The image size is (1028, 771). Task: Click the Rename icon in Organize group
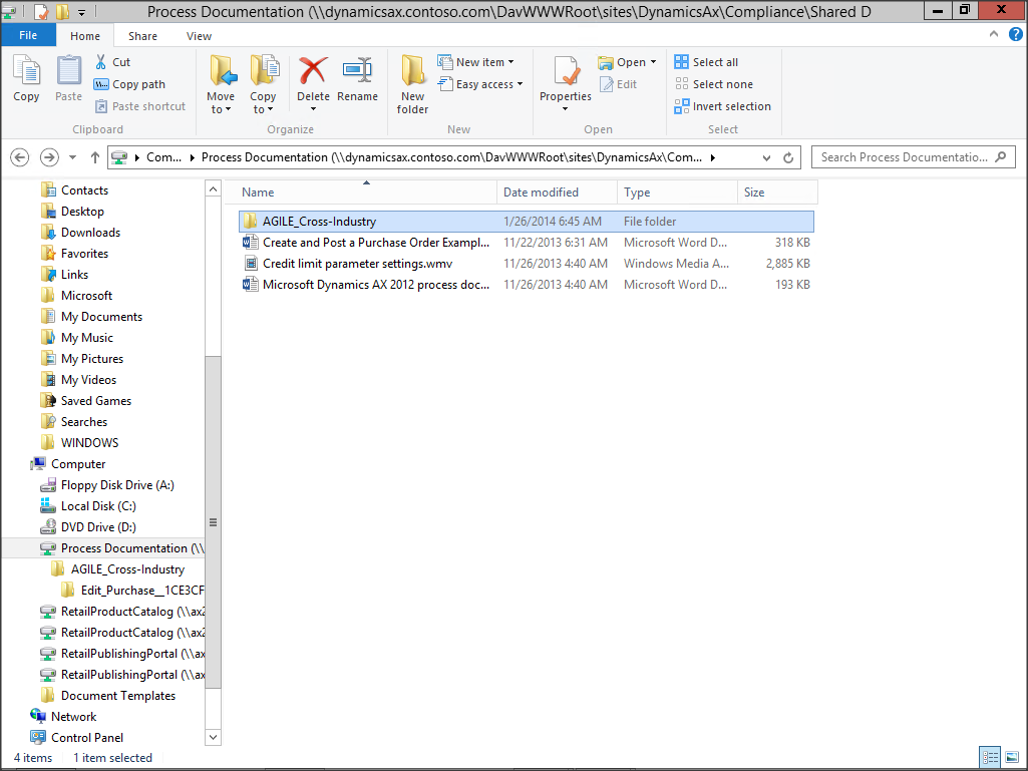point(357,73)
